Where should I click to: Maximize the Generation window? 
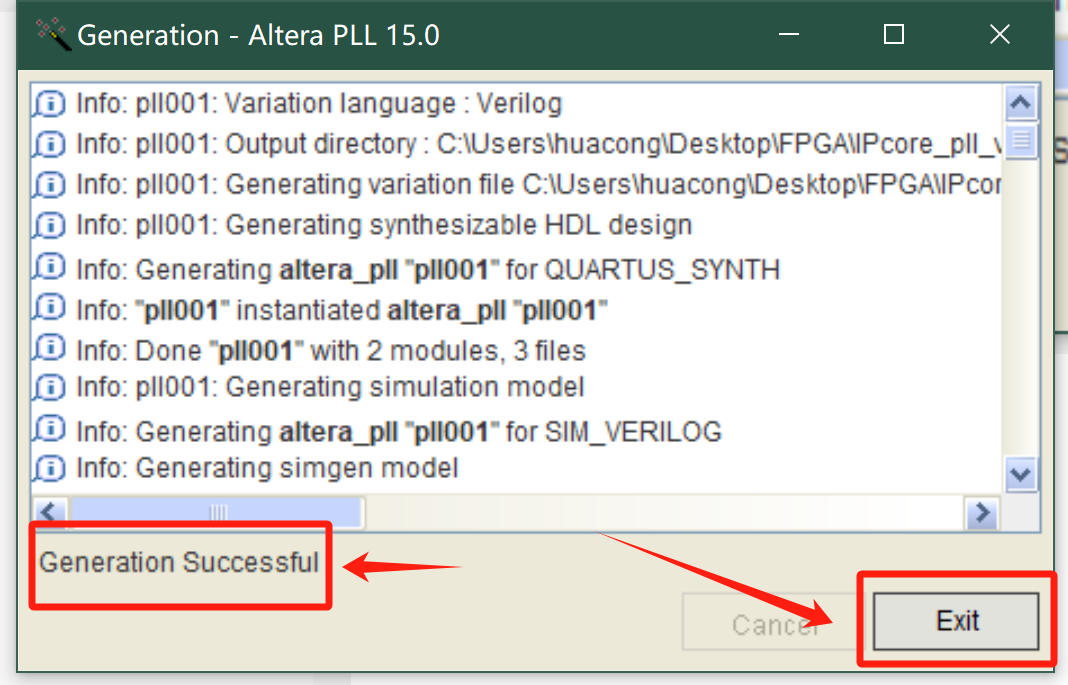click(x=894, y=34)
